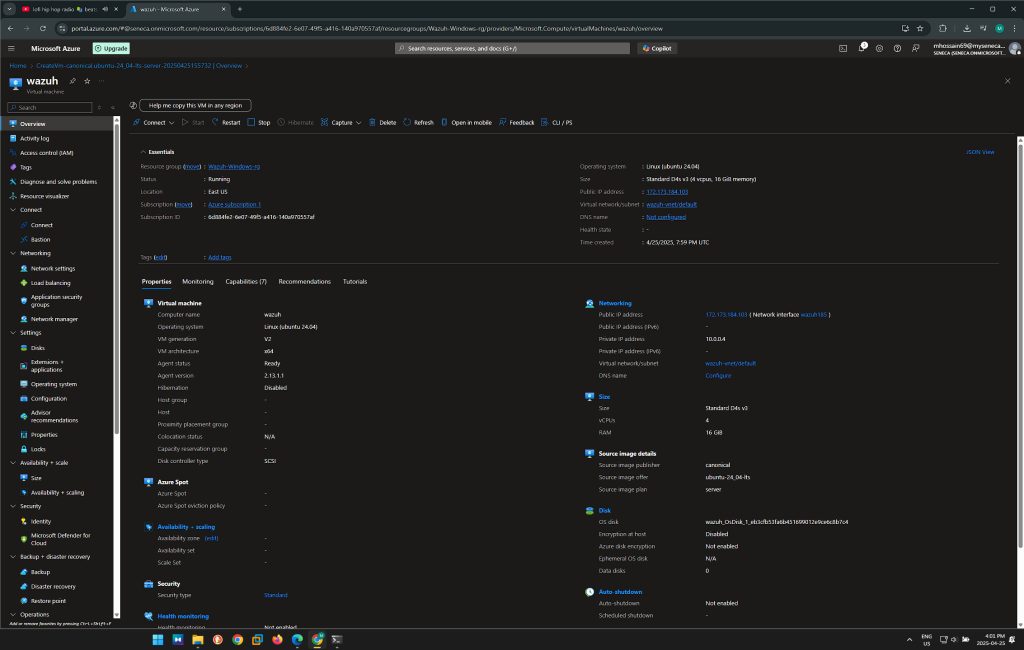Refresh the VM overview
Viewport: 1024px width, 650px height.
point(419,122)
